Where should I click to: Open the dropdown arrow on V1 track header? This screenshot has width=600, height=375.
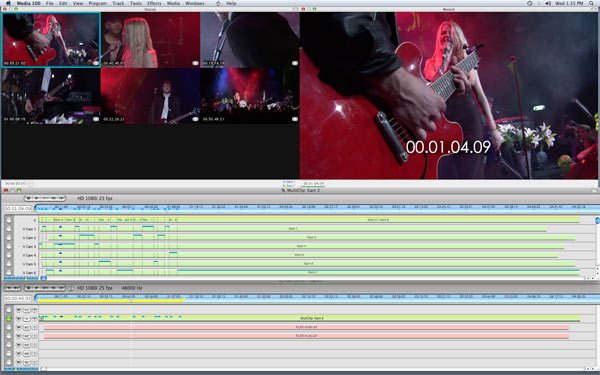coord(34,310)
